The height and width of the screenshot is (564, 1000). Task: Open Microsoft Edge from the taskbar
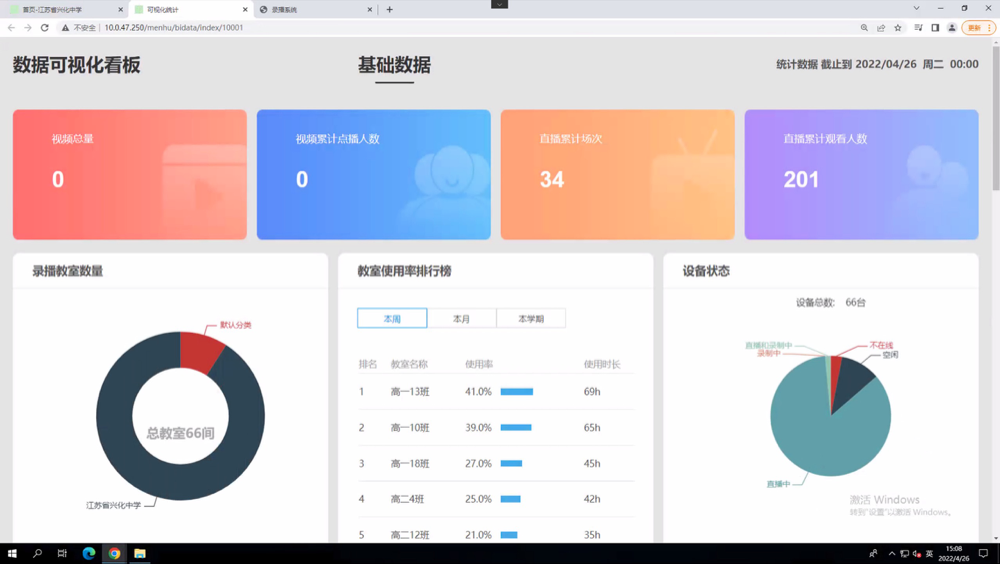(x=88, y=553)
